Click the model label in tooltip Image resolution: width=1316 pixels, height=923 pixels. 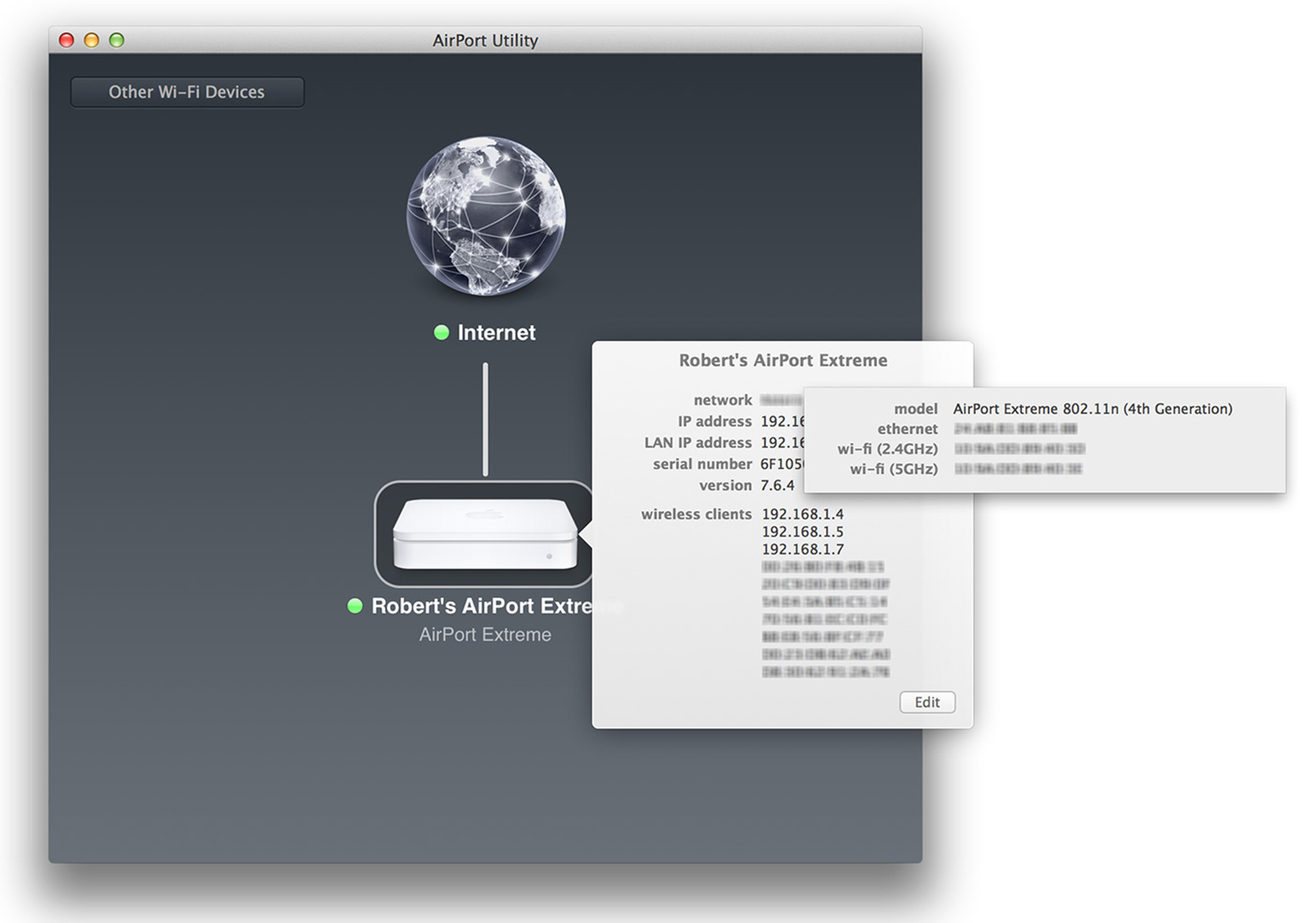(x=916, y=409)
